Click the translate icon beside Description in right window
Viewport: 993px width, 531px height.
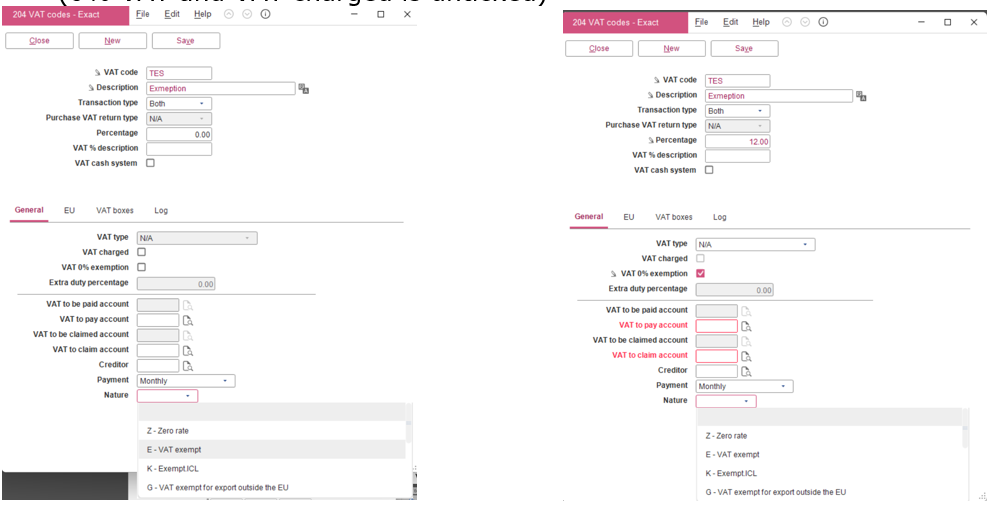click(861, 96)
